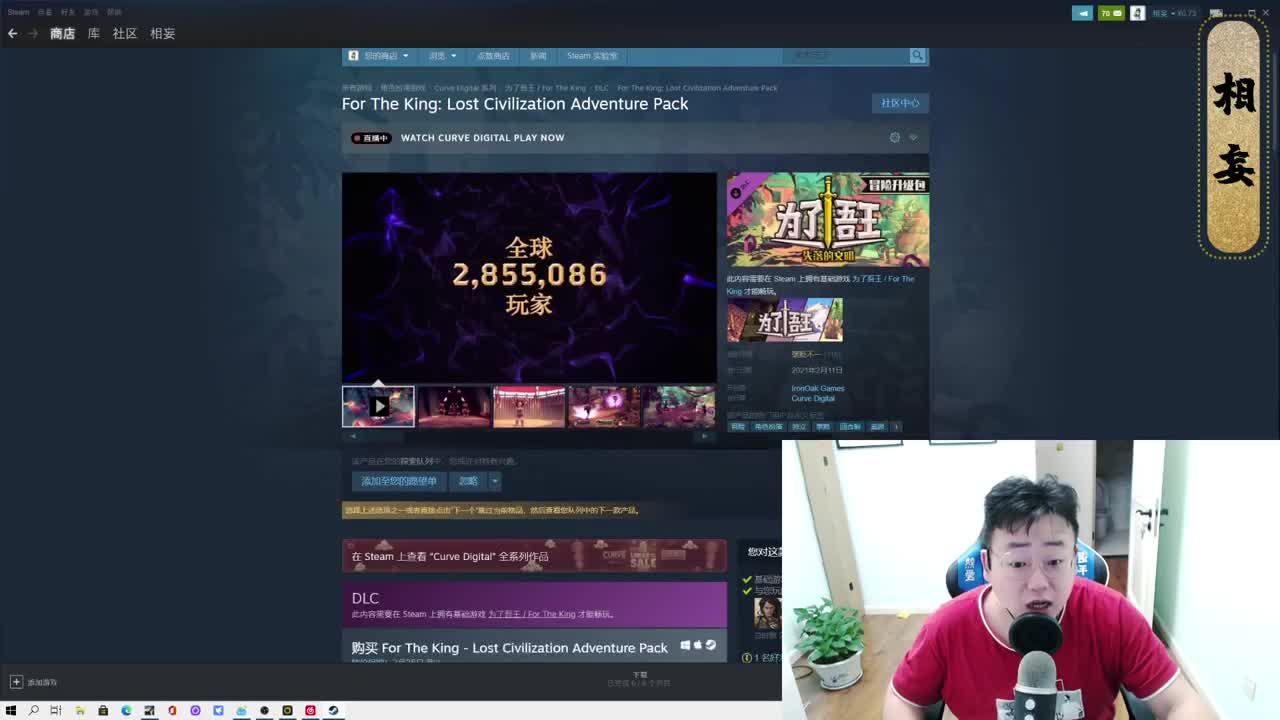1280x720 pixels.
Task: Open the 商店 (Store) tab
Action: click(62, 33)
